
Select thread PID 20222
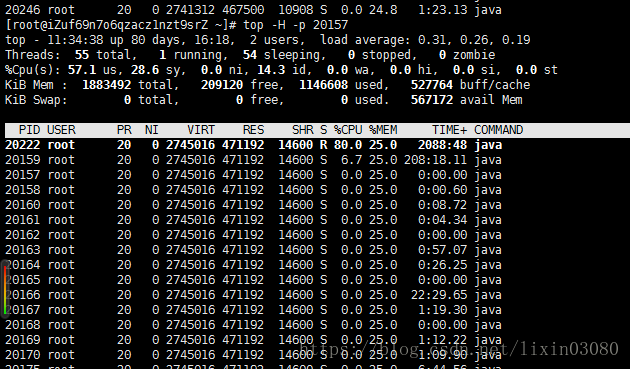click(22, 145)
